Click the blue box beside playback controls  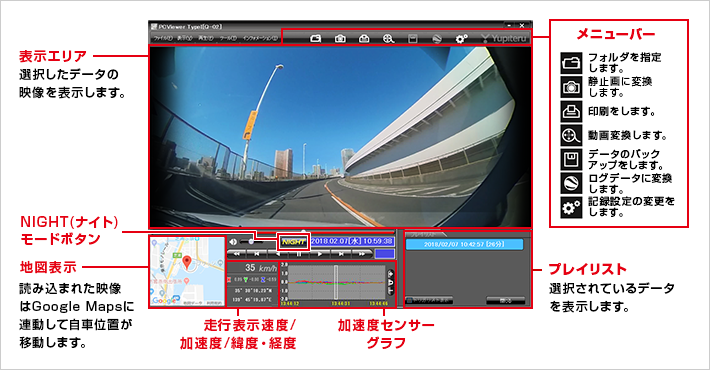point(384,254)
